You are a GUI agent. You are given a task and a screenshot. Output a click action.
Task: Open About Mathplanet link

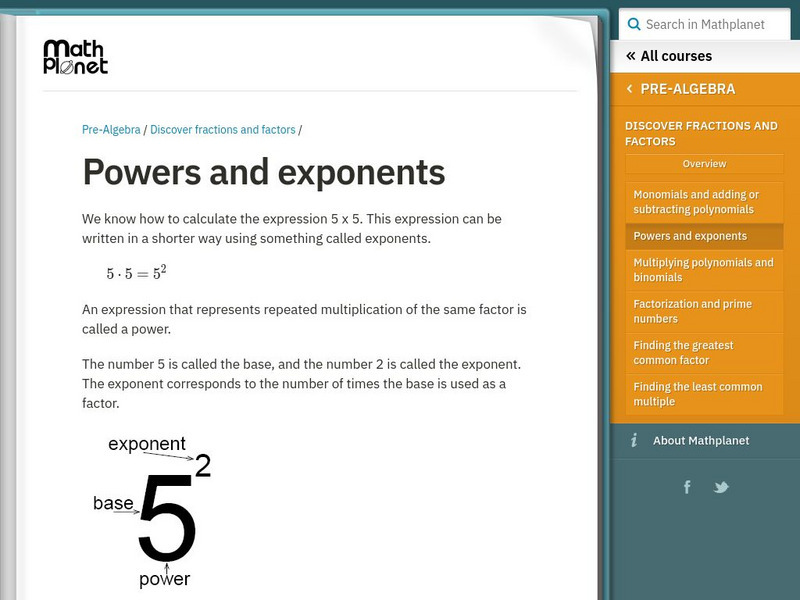701,440
